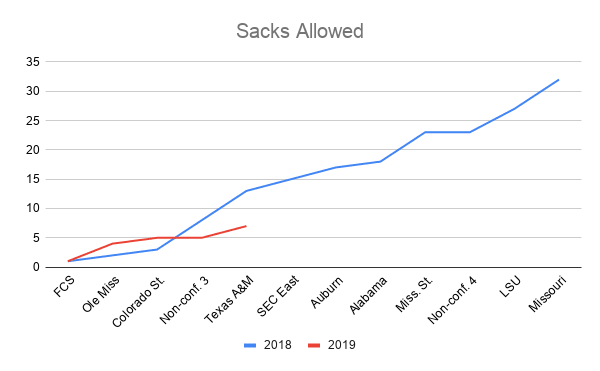
Task: Click the Missouri axis label
Action: pyautogui.click(x=548, y=294)
